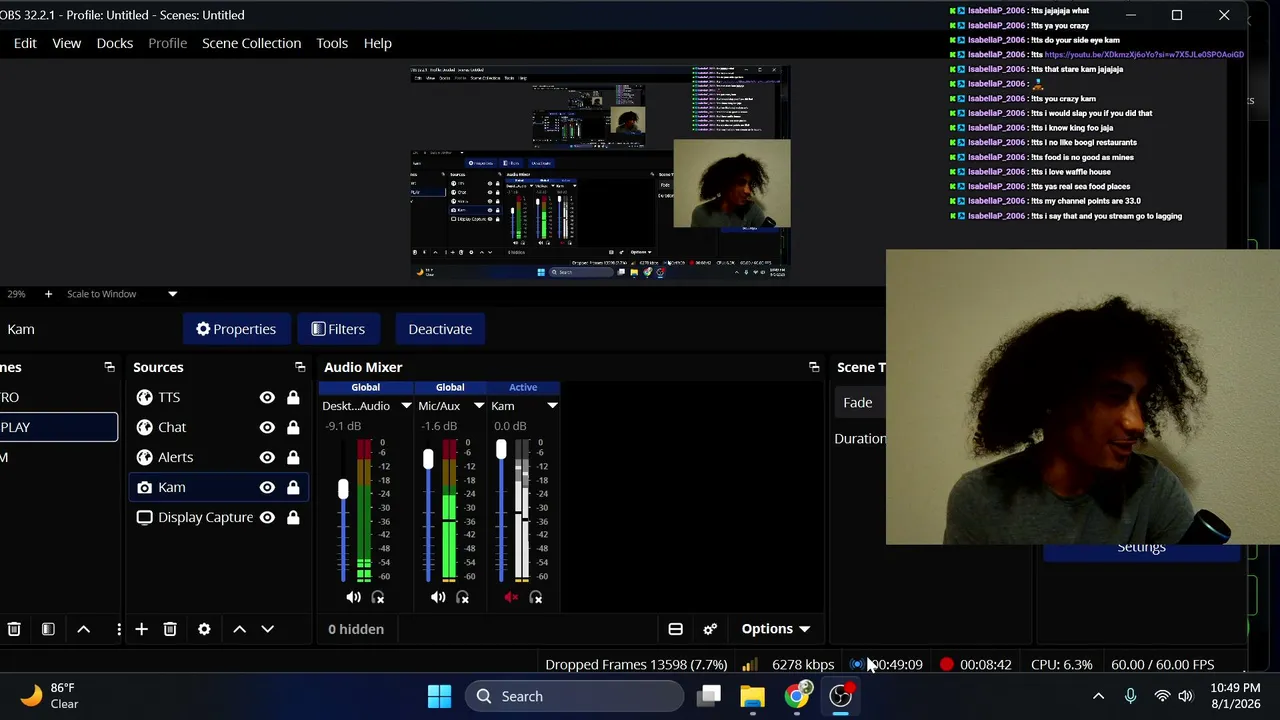Unlock the Alerts source

click(x=293, y=457)
